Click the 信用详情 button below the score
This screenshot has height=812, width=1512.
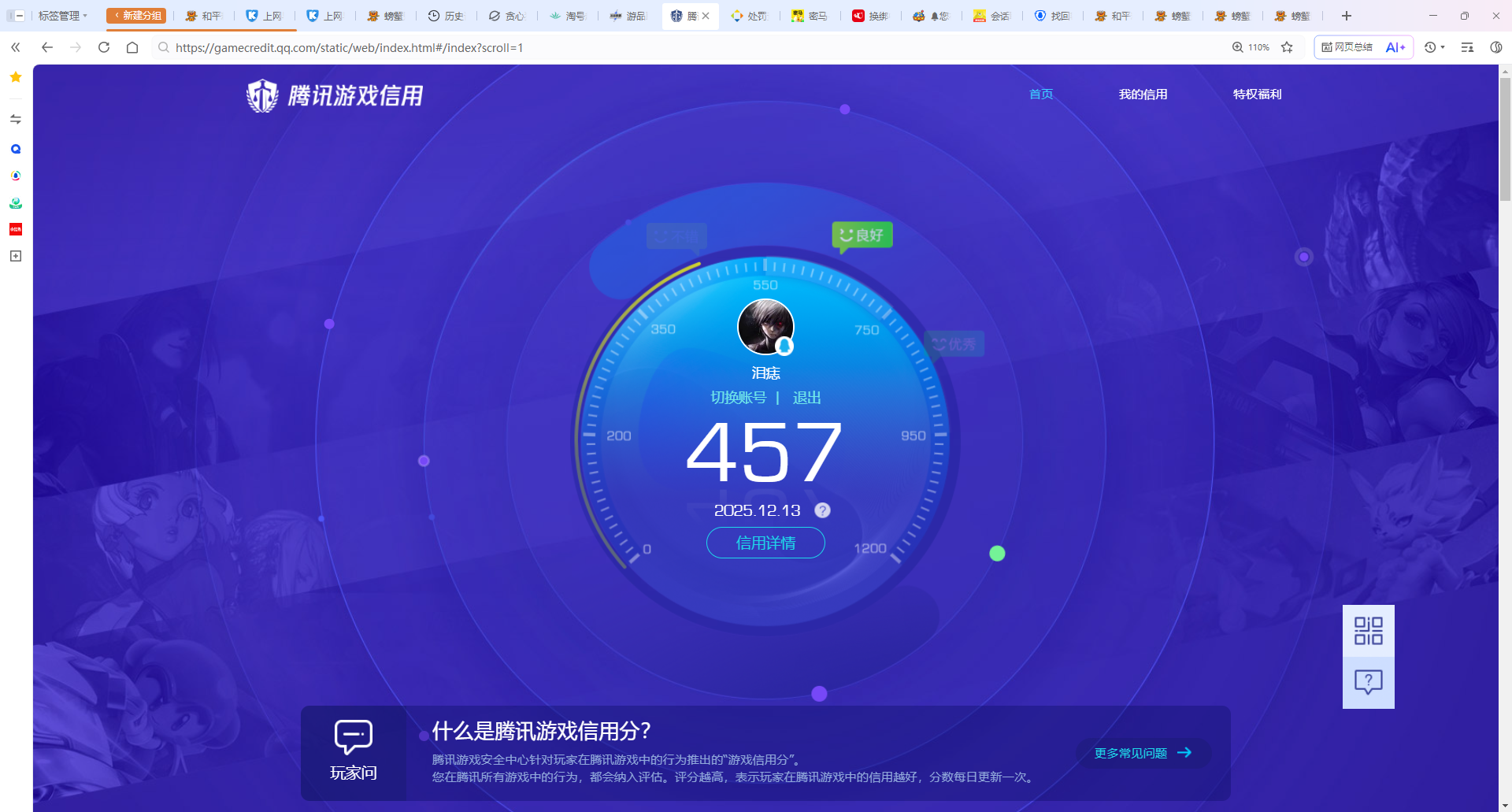click(765, 543)
